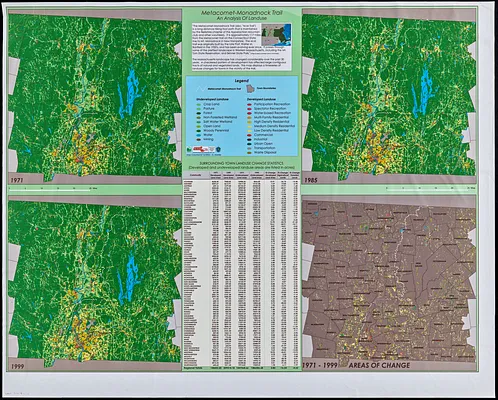Click the blue shield logo below the legend
Image resolution: width=498 pixels, height=400 pixels.
218,149
